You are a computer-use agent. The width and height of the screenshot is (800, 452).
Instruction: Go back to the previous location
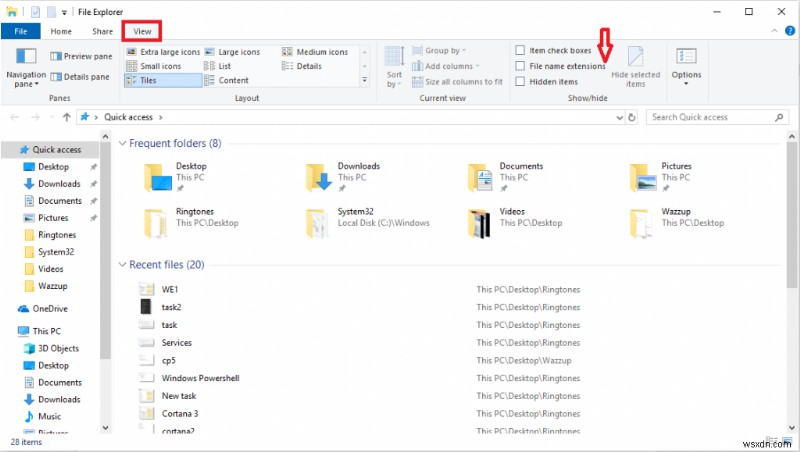pyautogui.click(x=14, y=117)
